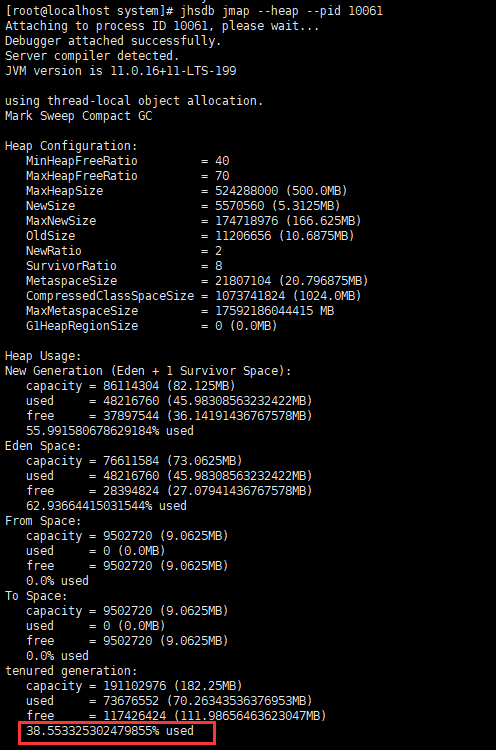Click the CompressedClassSpaceSize label
The height and width of the screenshot is (750, 496).
(110, 296)
